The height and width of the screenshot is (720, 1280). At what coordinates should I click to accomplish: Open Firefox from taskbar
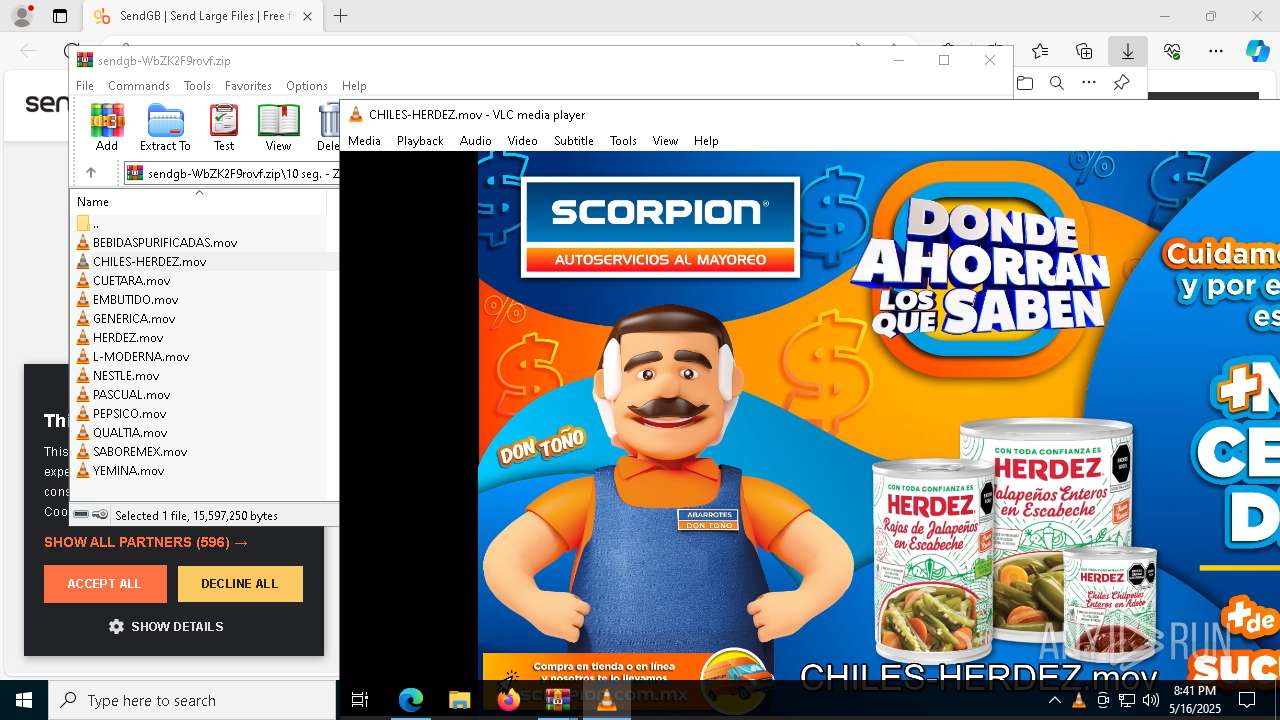coord(508,700)
